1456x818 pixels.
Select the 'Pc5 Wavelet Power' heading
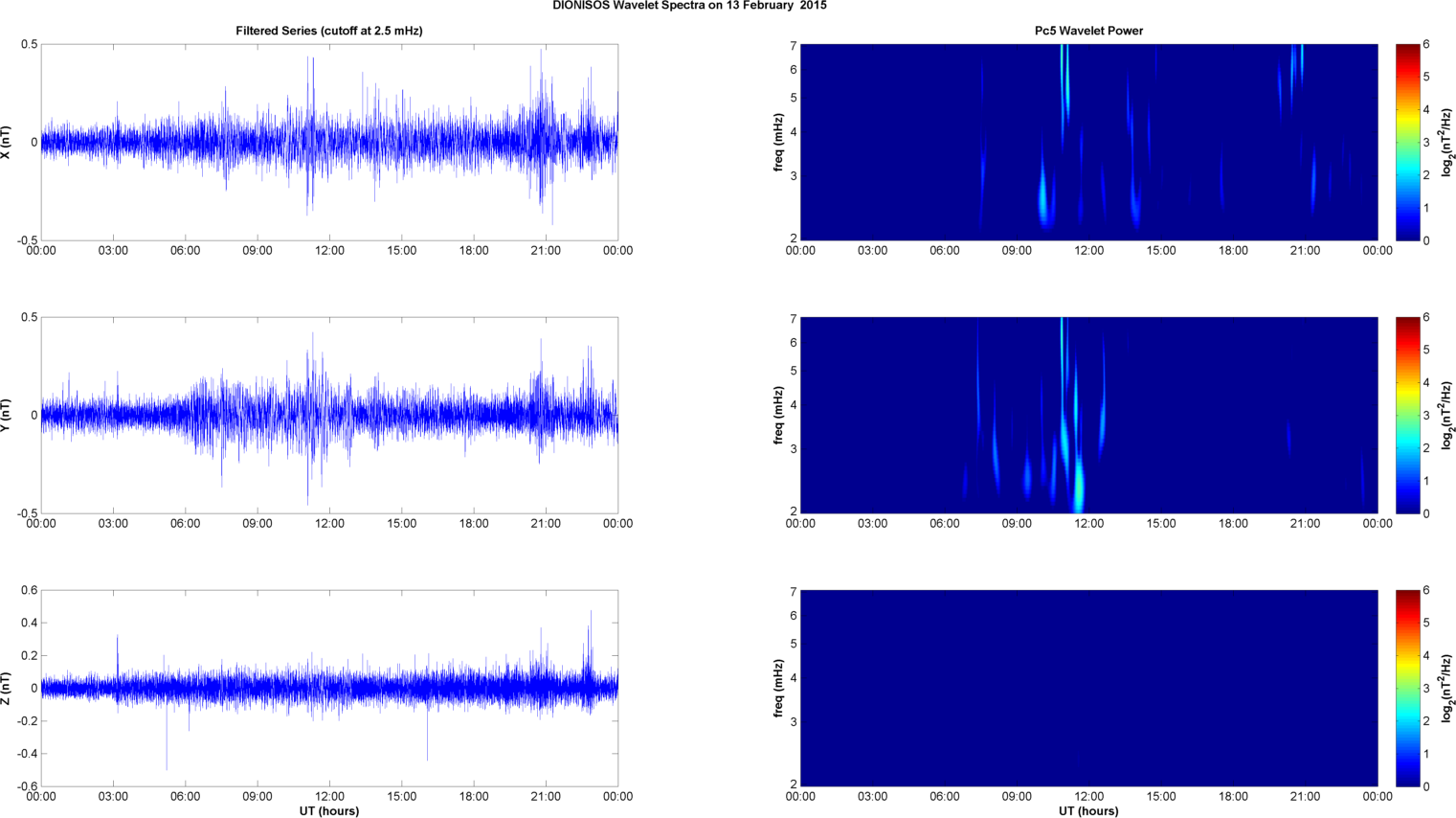pyautogui.click(x=1088, y=31)
